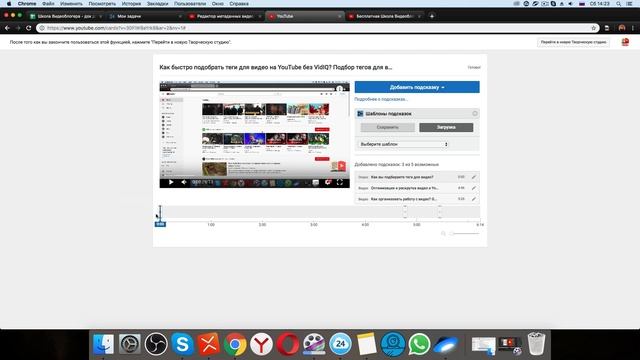
Task: Mute the video player volume
Action: point(184,182)
